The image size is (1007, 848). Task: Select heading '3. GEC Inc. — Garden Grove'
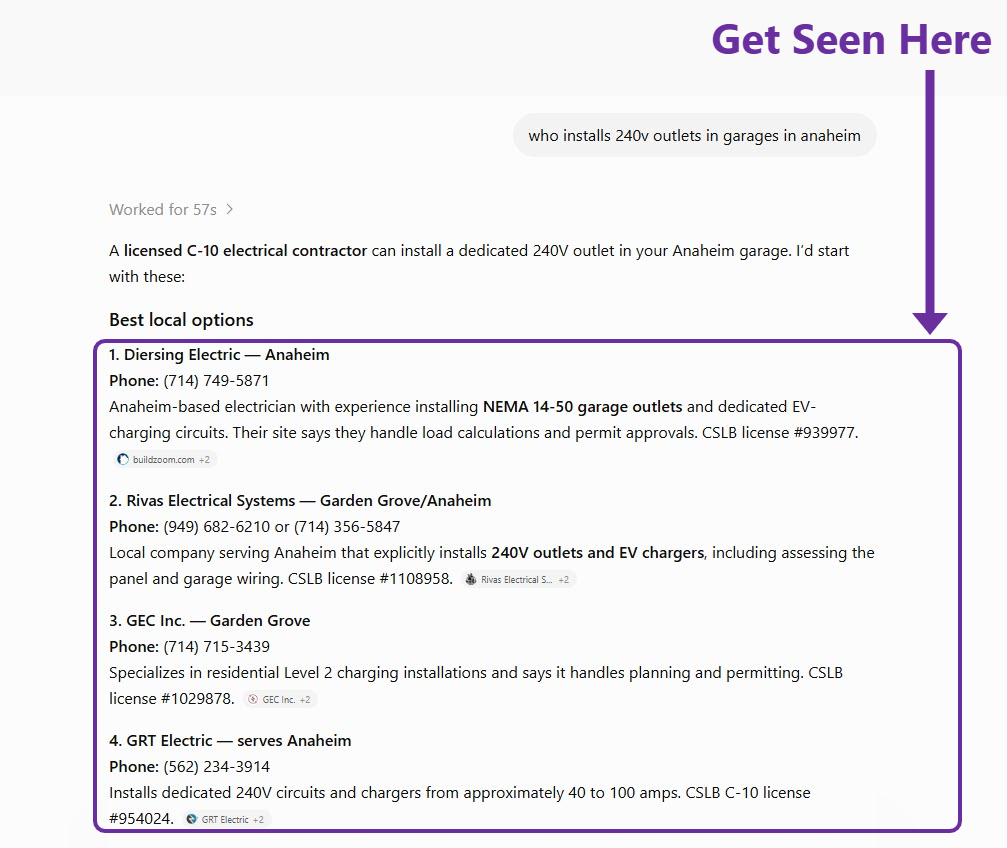click(209, 621)
